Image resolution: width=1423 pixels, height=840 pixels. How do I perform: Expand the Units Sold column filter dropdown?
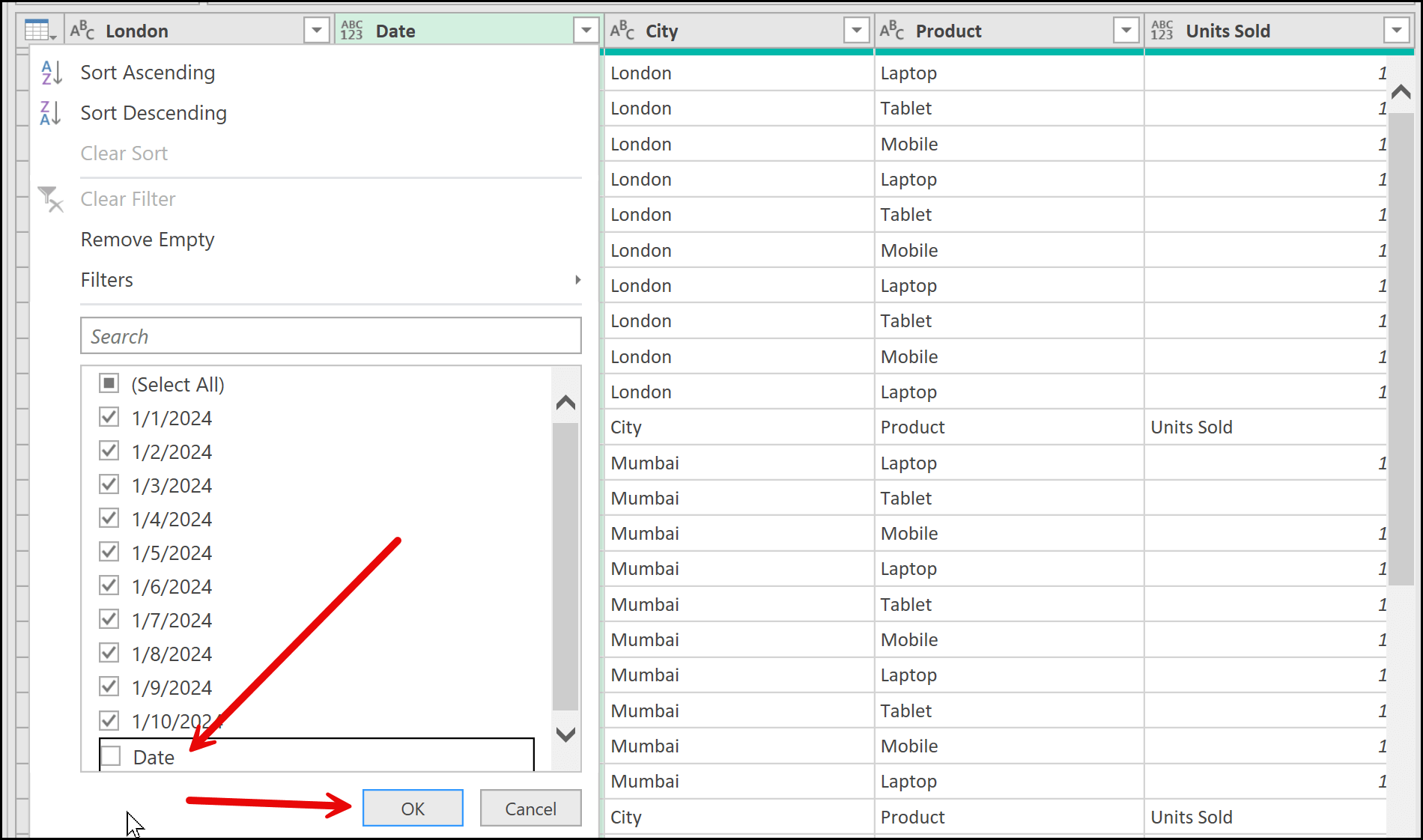tap(1396, 31)
